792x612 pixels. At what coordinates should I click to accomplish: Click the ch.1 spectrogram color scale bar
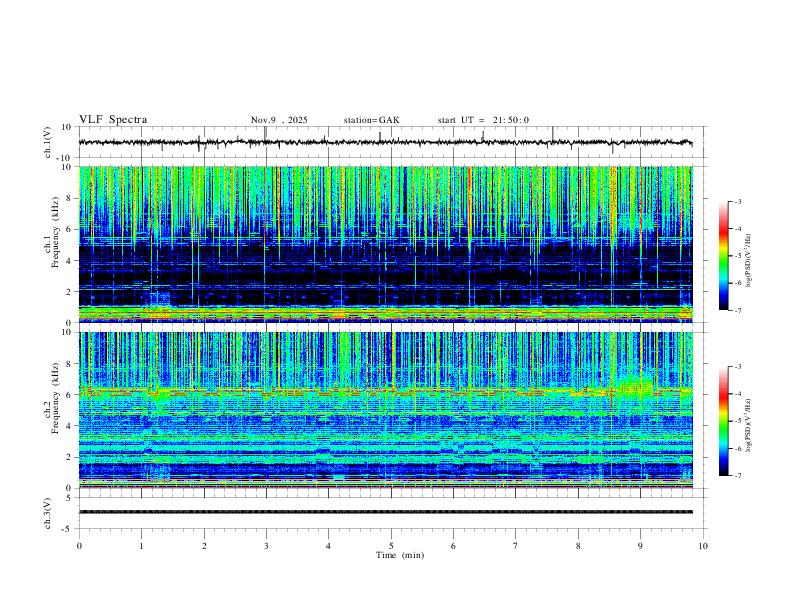(x=724, y=256)
